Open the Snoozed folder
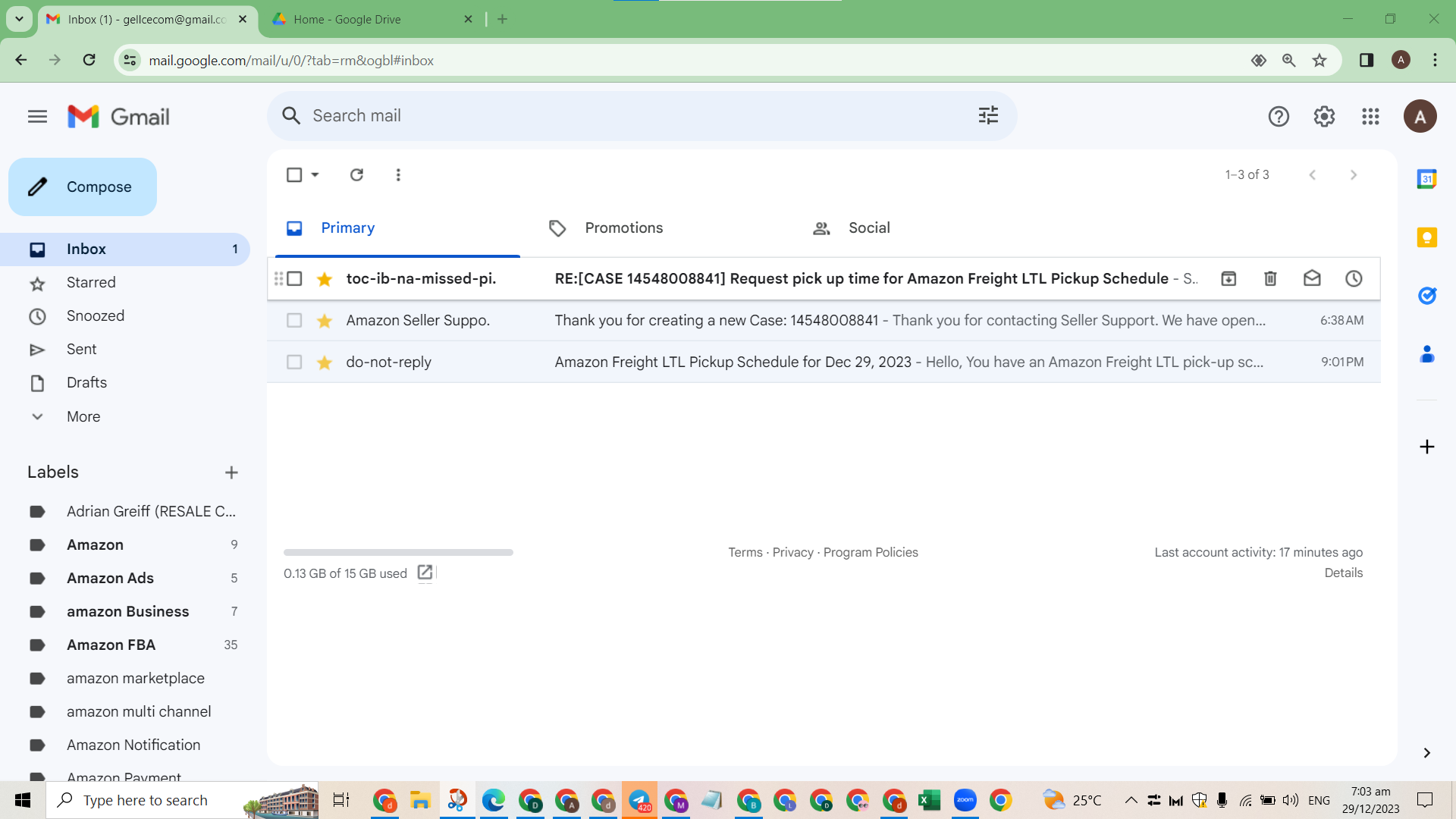Screen dimensions: 1456x819 125,315
